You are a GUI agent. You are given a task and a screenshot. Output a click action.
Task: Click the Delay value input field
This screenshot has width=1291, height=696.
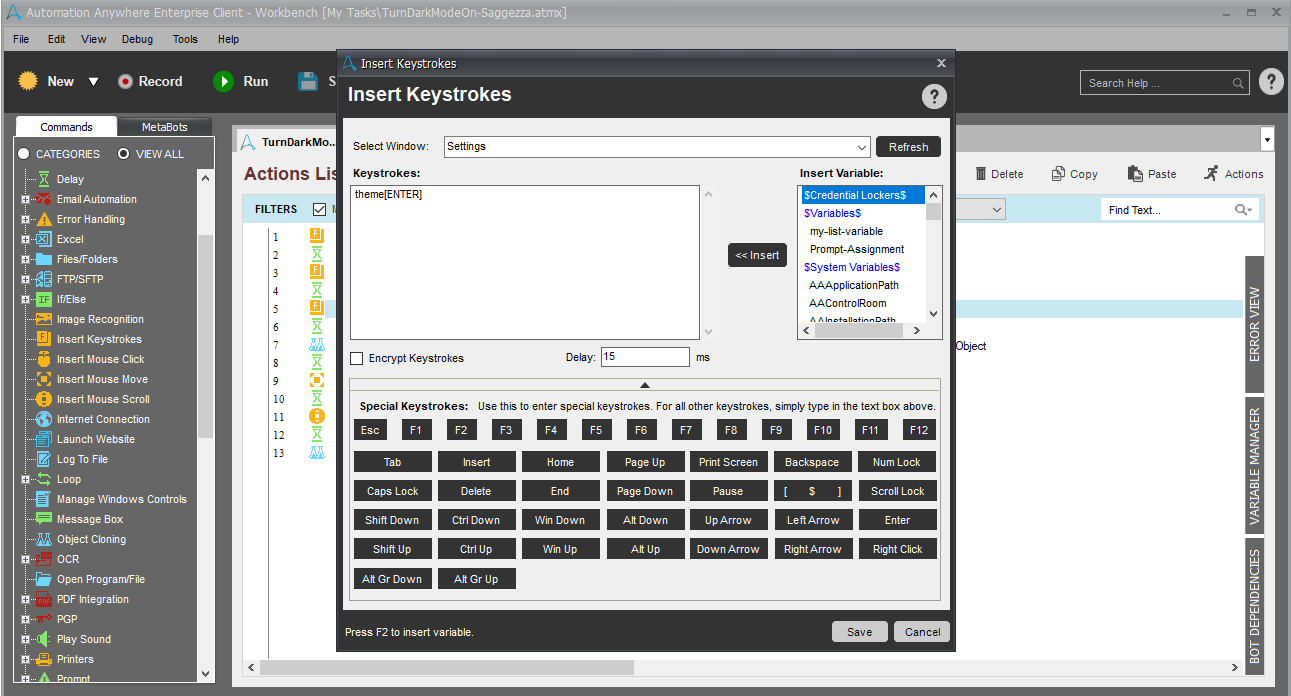(x=645, y=357)
